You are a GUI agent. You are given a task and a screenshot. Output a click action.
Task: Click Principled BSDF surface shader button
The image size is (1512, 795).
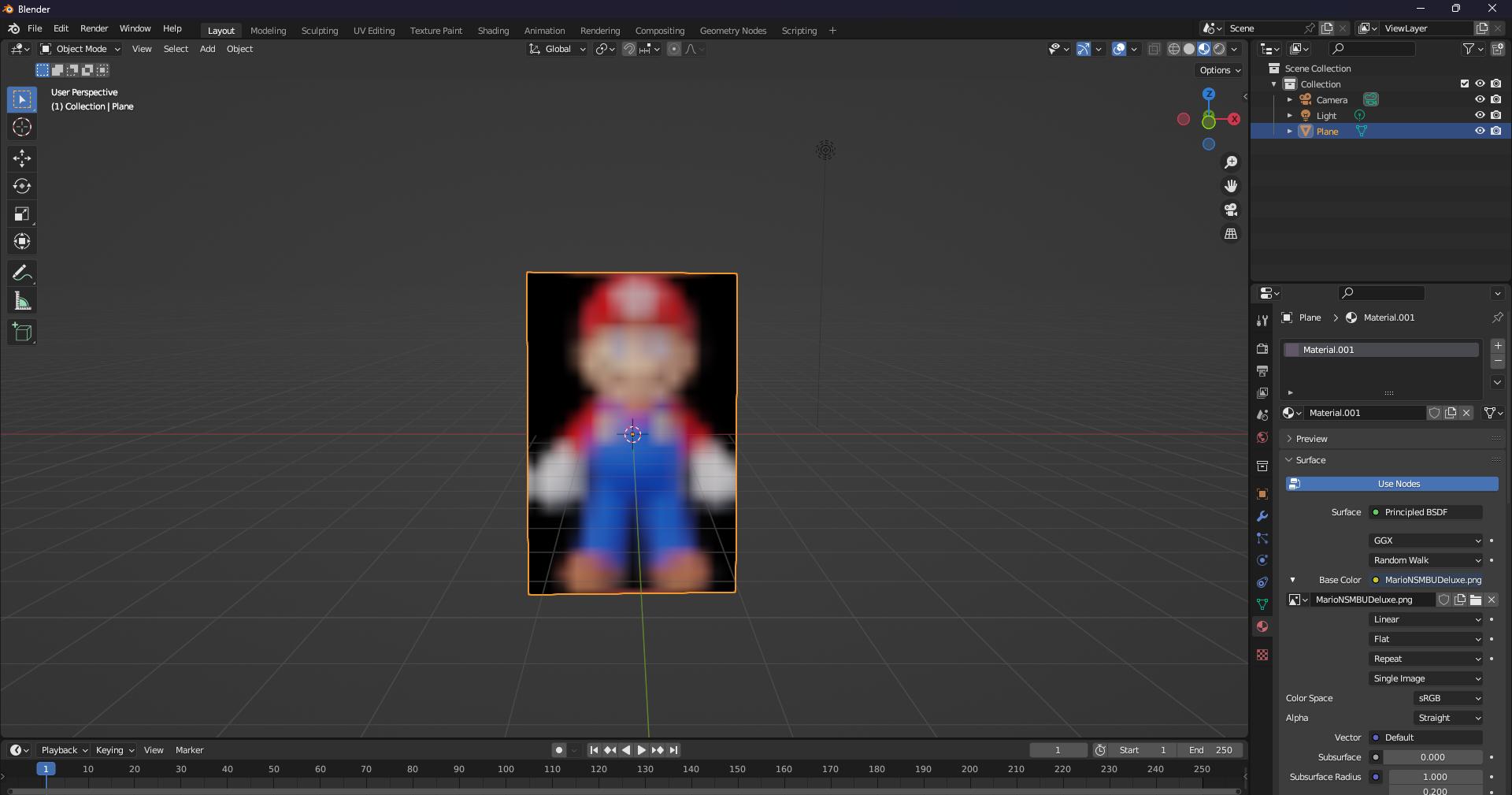(1425, 512)
